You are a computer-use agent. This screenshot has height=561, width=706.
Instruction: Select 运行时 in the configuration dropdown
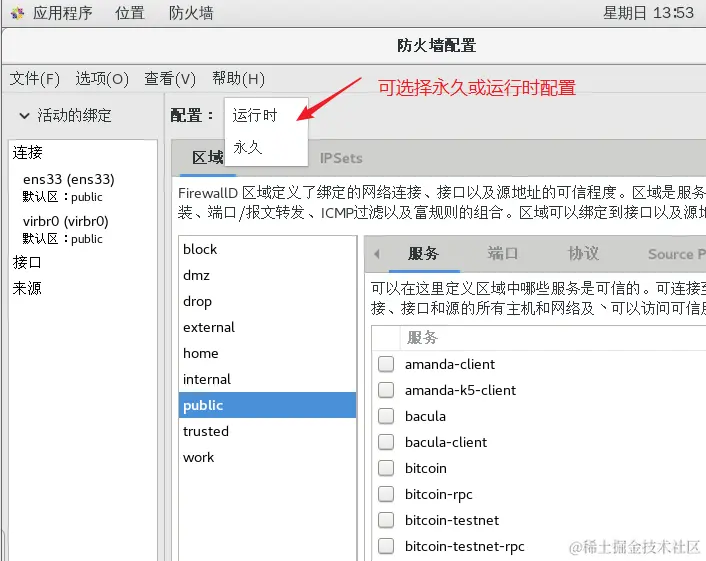tap(266, 115)
